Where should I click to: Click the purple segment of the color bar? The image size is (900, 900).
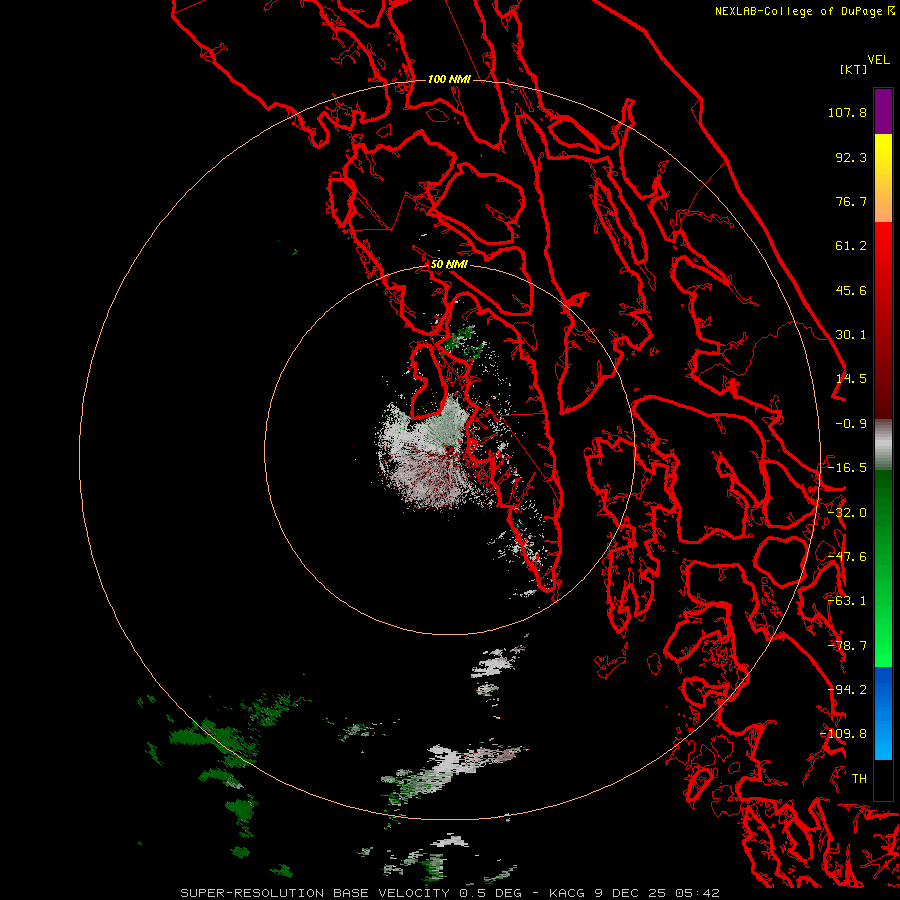click(x=883, y=111)
